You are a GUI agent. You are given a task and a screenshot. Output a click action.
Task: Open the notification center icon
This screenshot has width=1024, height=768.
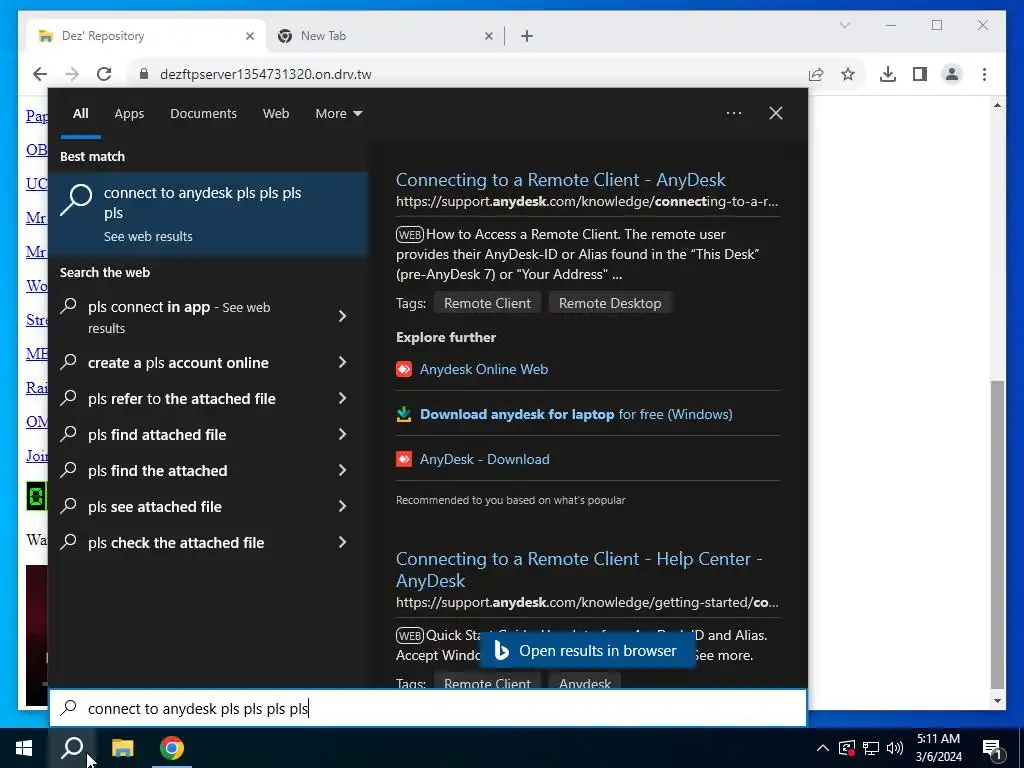pyautogui.click(x=993, y=749)
